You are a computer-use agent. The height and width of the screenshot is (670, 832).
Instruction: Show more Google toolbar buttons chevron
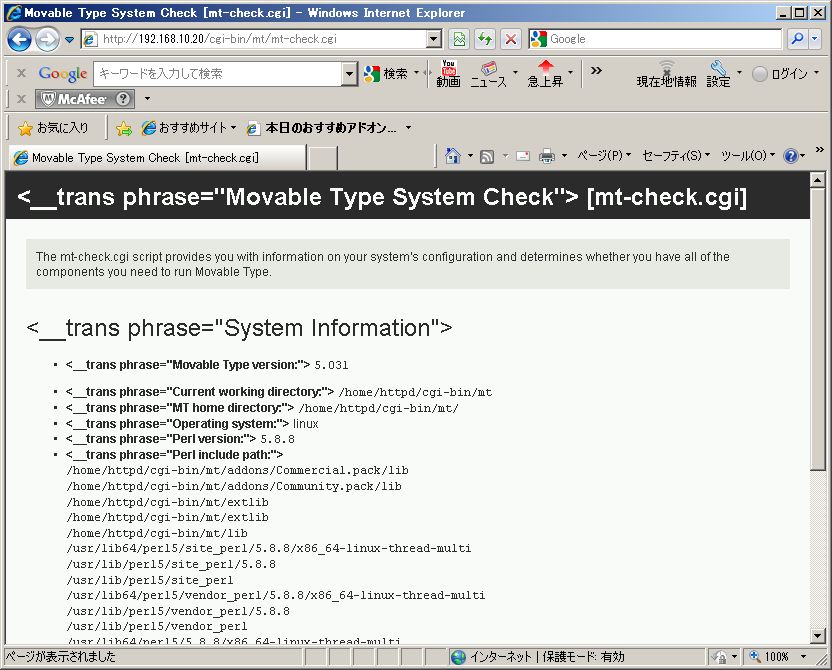coord(596,70)
